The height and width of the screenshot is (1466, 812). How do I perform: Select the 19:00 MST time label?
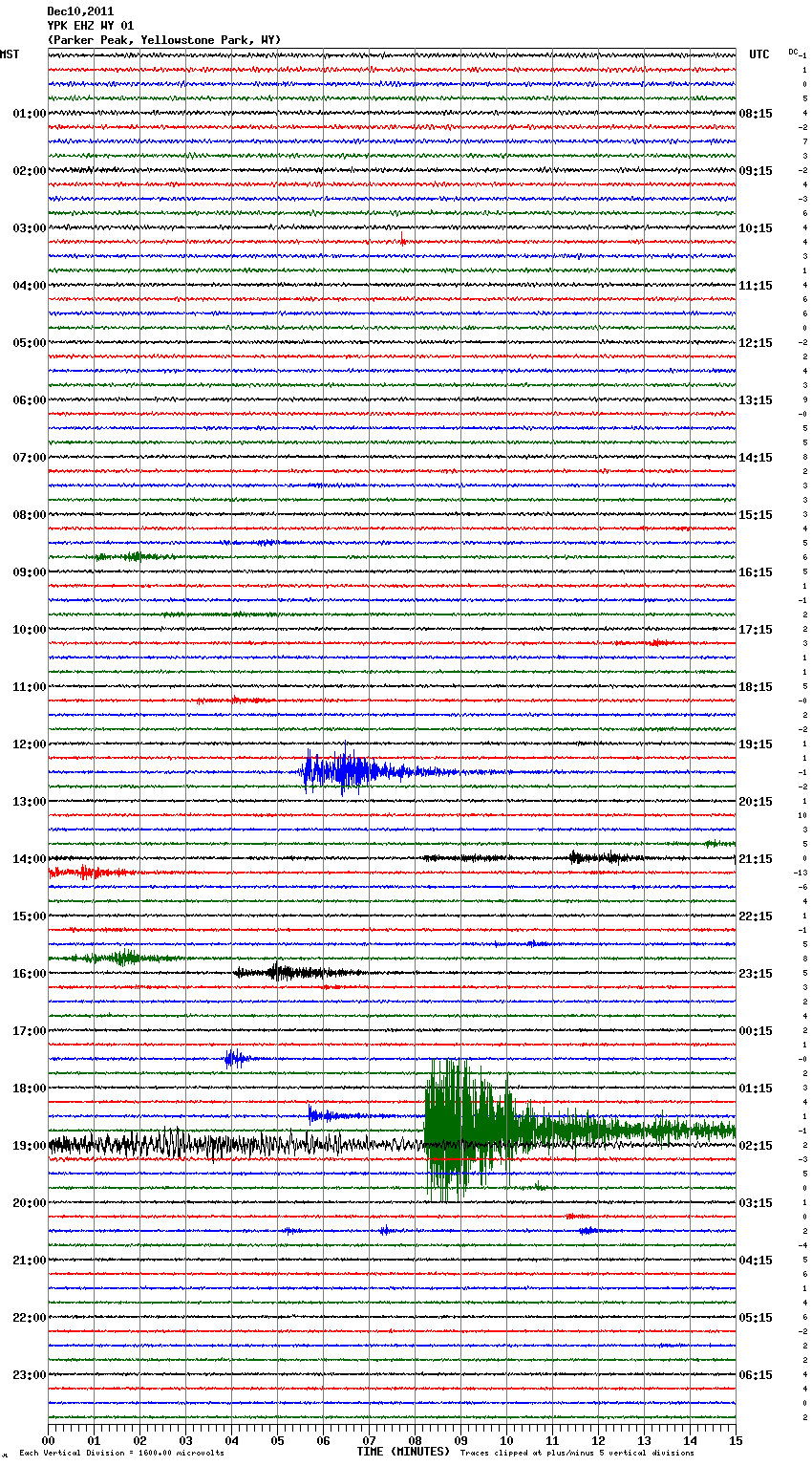coord(30,1146)
